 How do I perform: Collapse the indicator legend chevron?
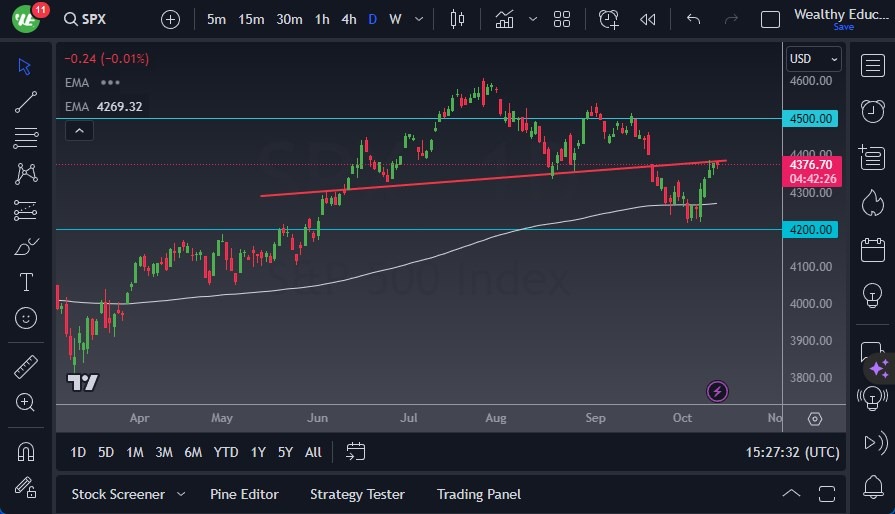tap(79, 130)
